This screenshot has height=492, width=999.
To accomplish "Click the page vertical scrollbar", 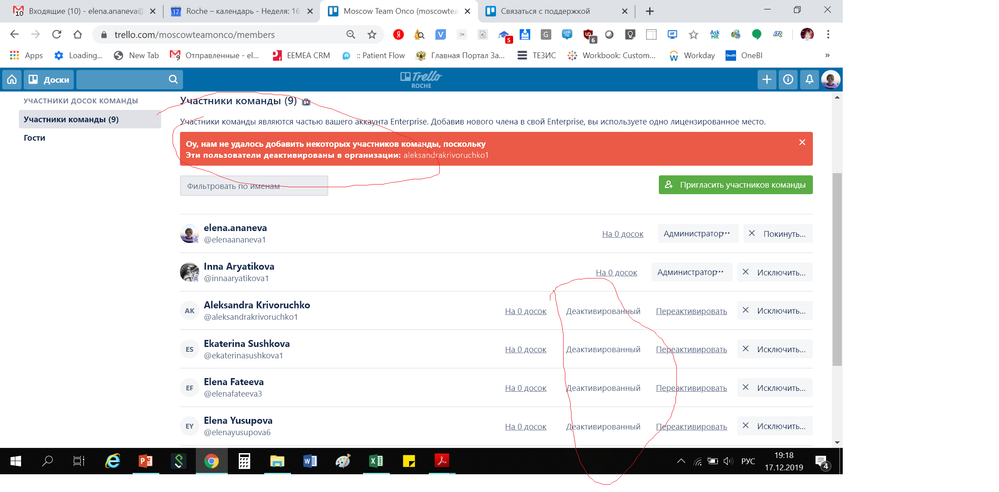I will [837, 270].
